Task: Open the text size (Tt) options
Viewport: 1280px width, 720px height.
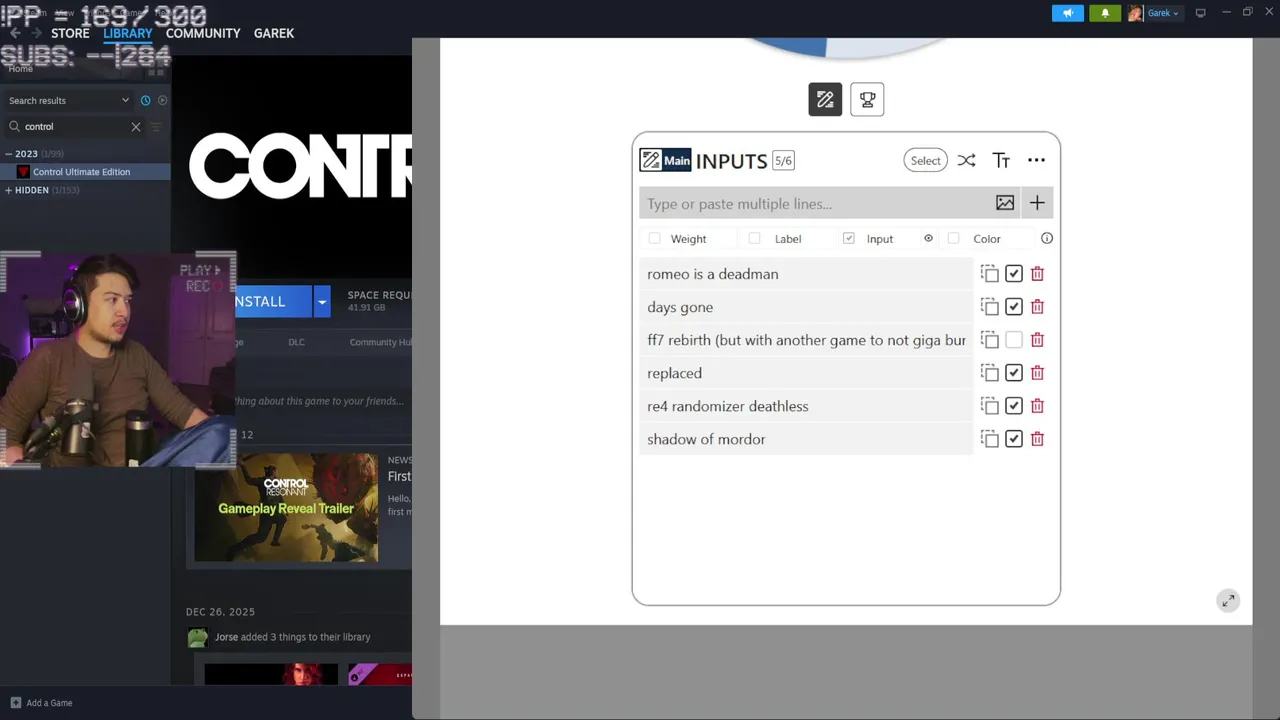Action: pyautogui.click(x=1001, y=160)
